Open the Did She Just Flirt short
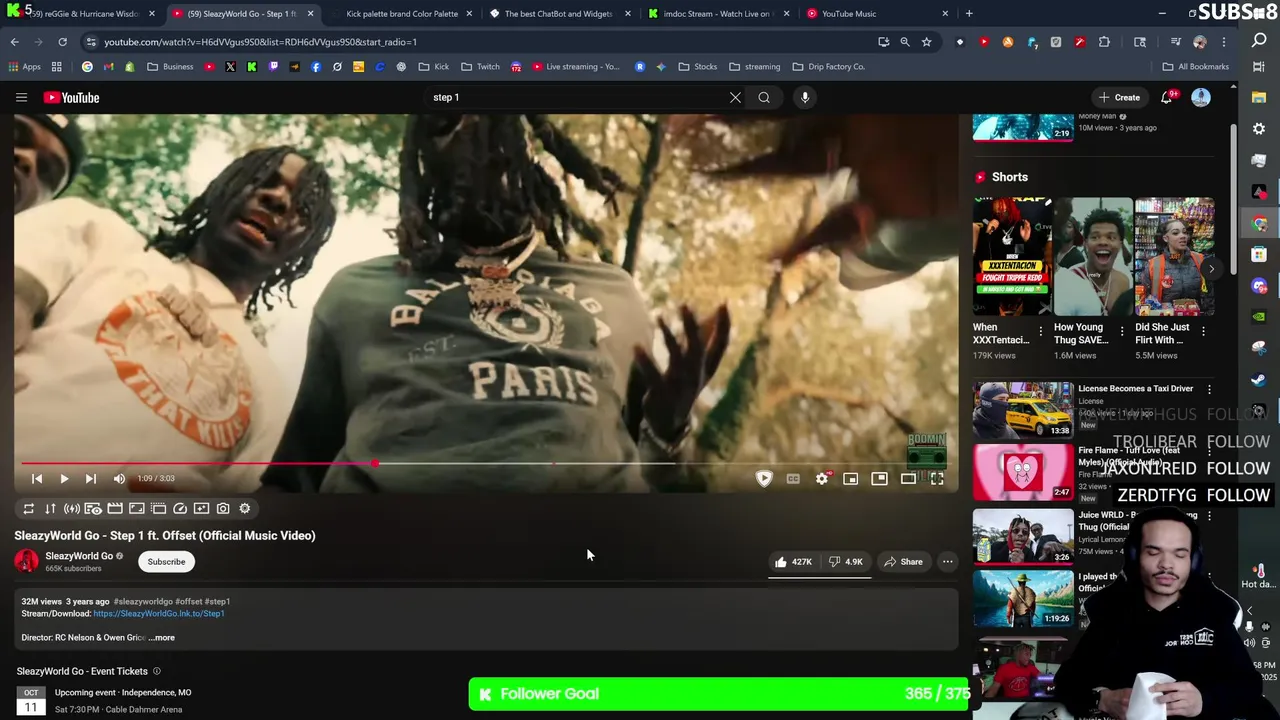Viewport: 1280px width, 720px height. 1174,257
